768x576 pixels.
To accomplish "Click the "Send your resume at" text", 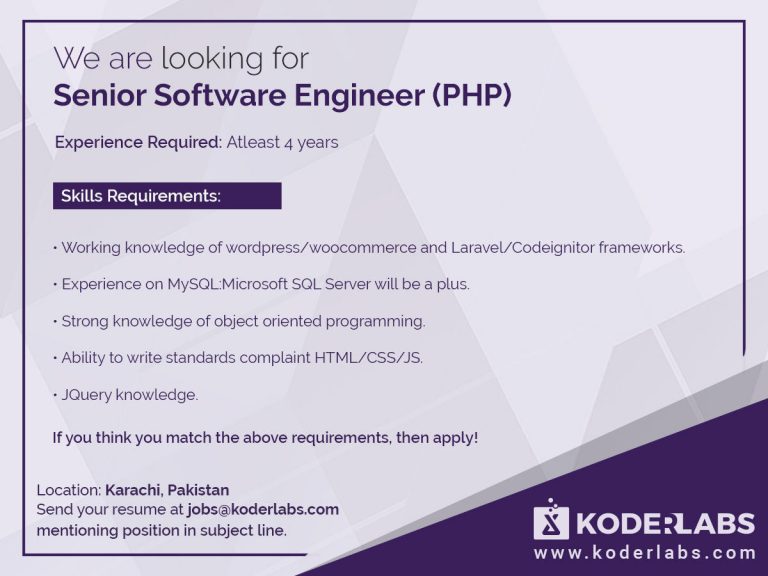I will (x=109, y=509).
